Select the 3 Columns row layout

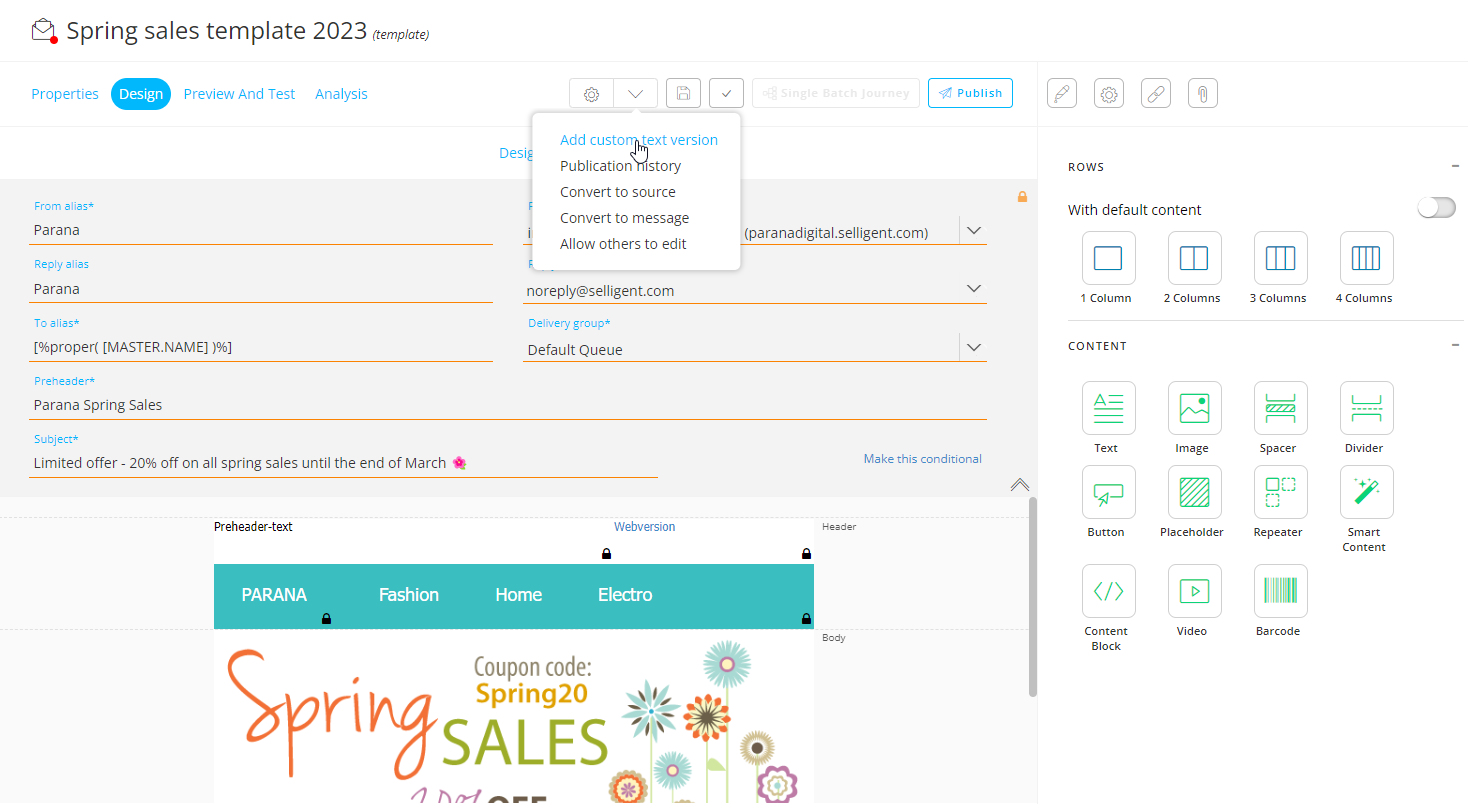click(x=1280, y=258)
